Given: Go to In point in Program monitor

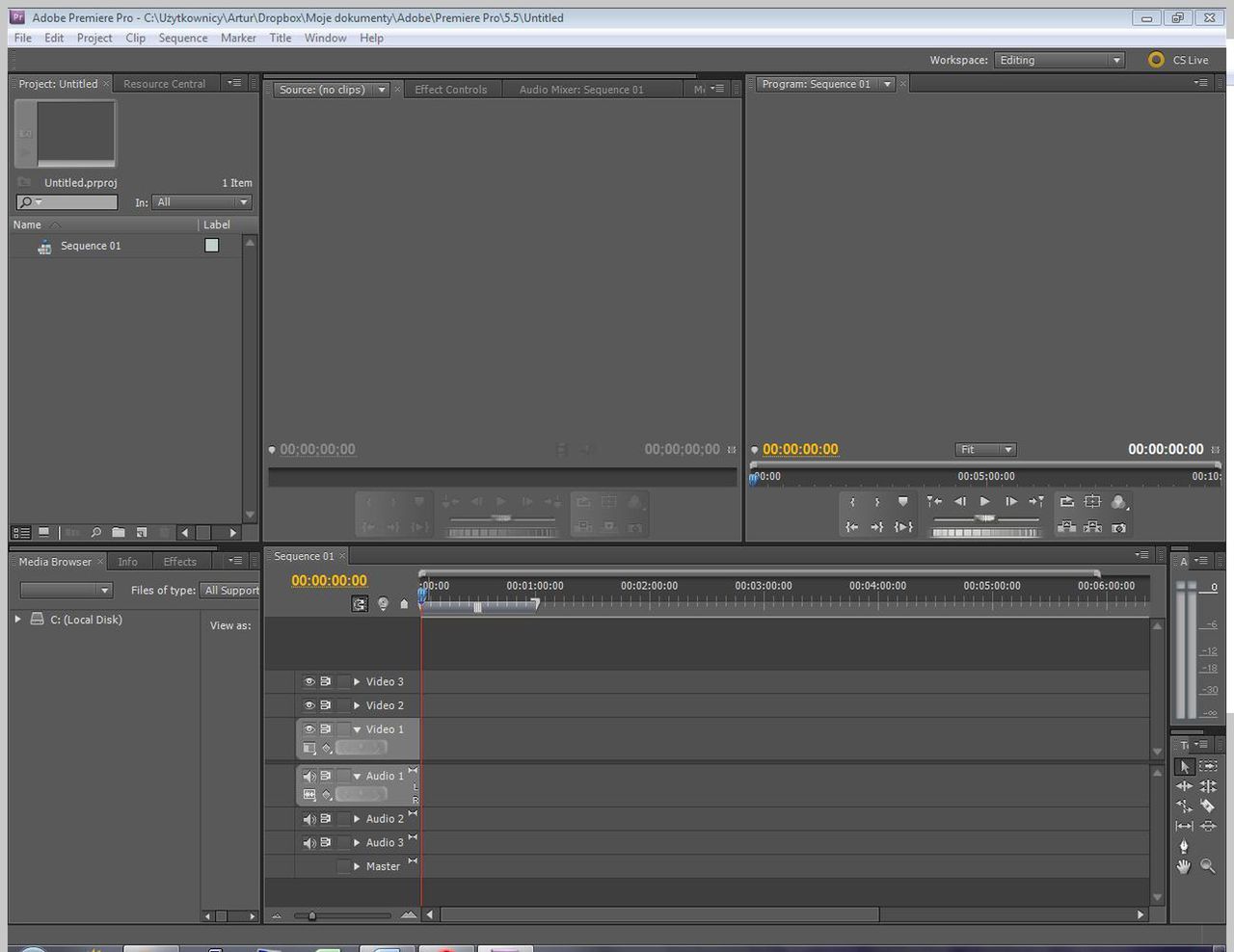Looking at the screenshot, I should (x=852, y=527).
